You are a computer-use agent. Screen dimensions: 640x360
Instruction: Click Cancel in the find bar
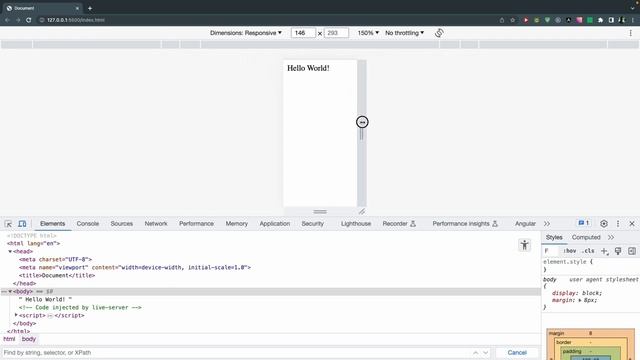click(x=517, y=353)
